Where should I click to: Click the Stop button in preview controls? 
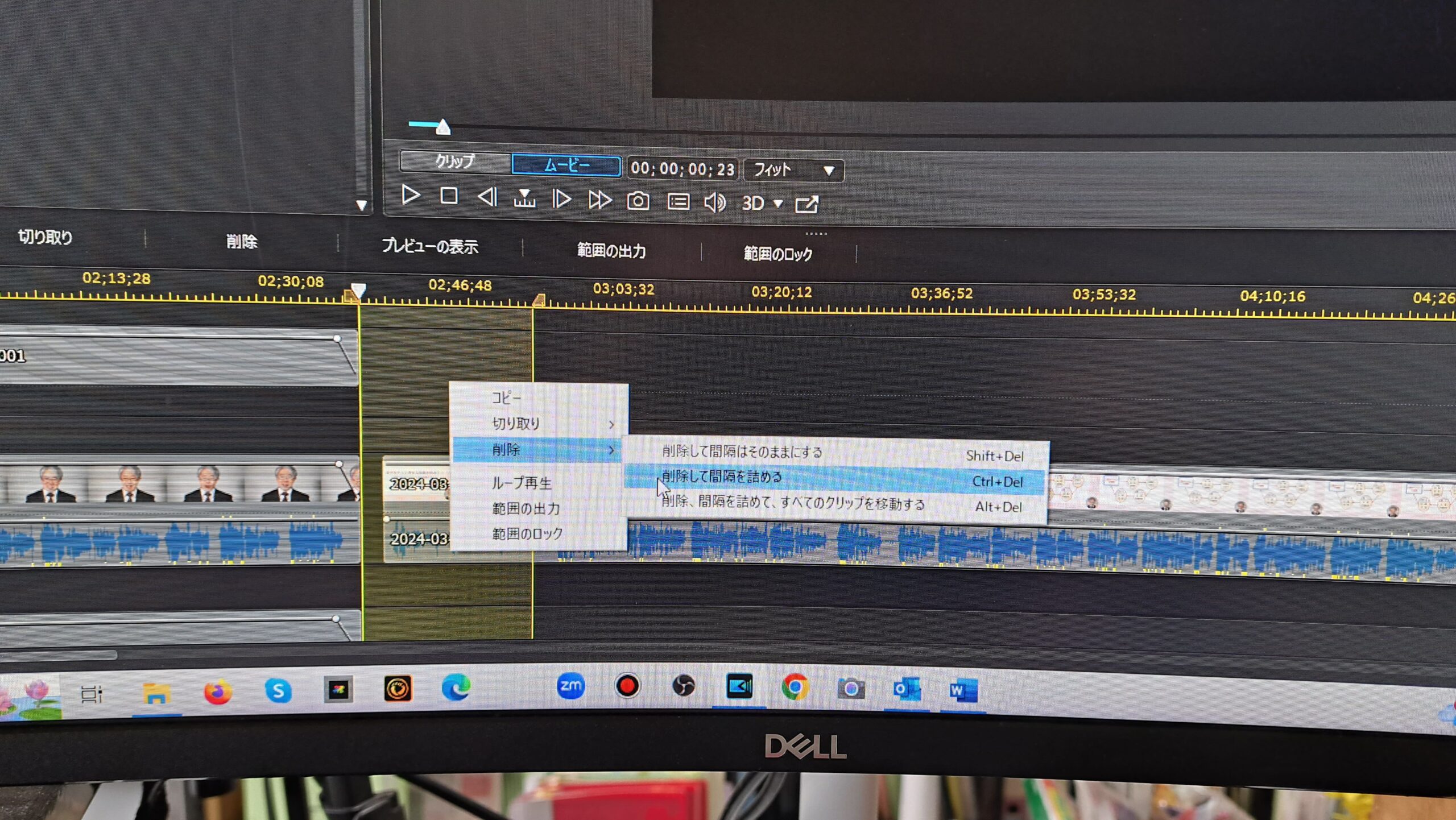pyautogui.click(x=449, y=196)
